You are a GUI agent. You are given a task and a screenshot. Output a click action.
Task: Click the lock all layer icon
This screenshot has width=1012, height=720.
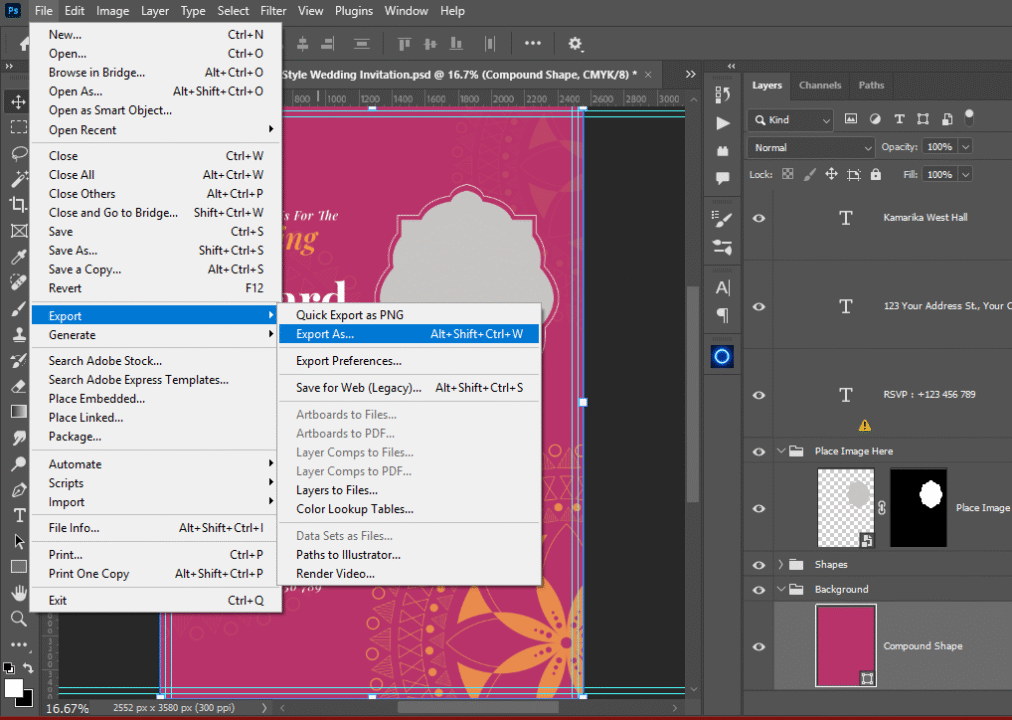[x=876, y=174]
